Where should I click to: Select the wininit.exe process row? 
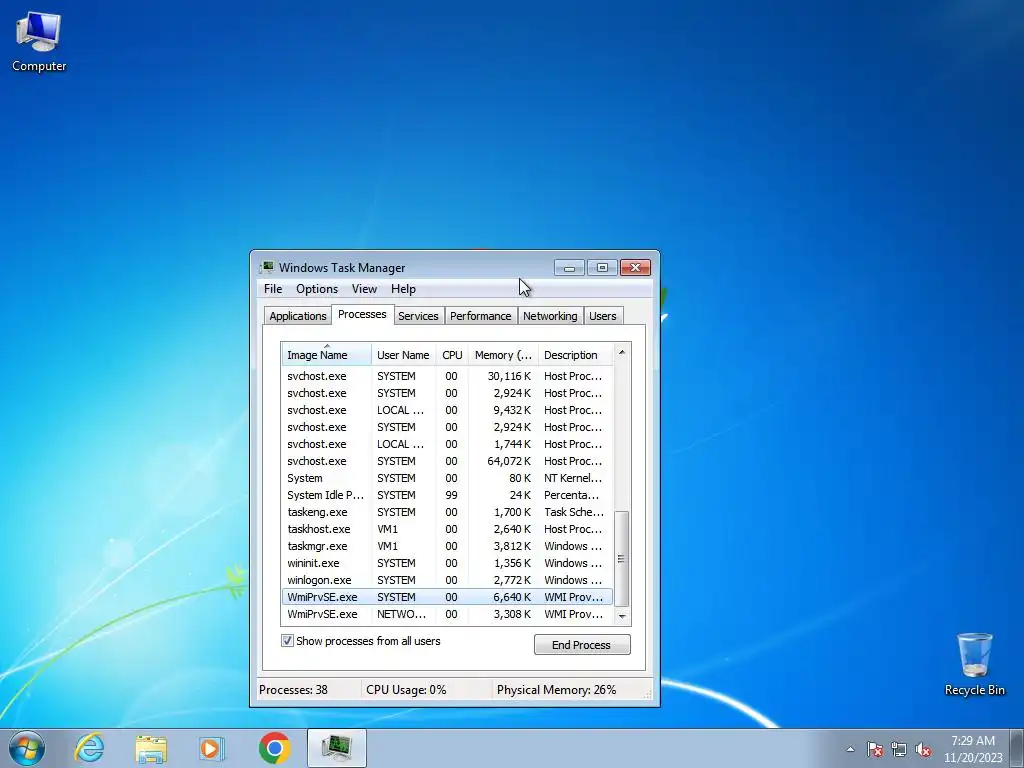pos(447,563)
